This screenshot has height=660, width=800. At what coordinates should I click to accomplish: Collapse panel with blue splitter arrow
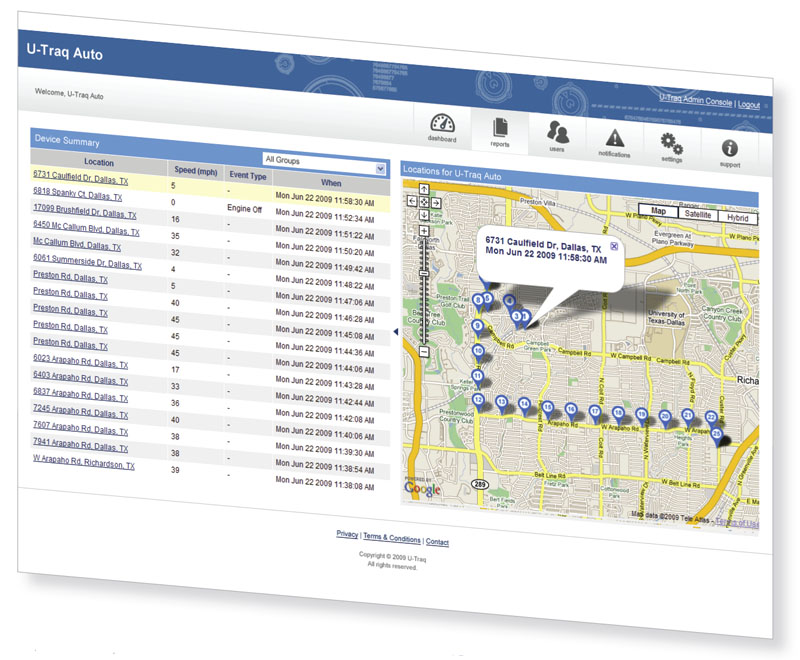coord(396,332)
